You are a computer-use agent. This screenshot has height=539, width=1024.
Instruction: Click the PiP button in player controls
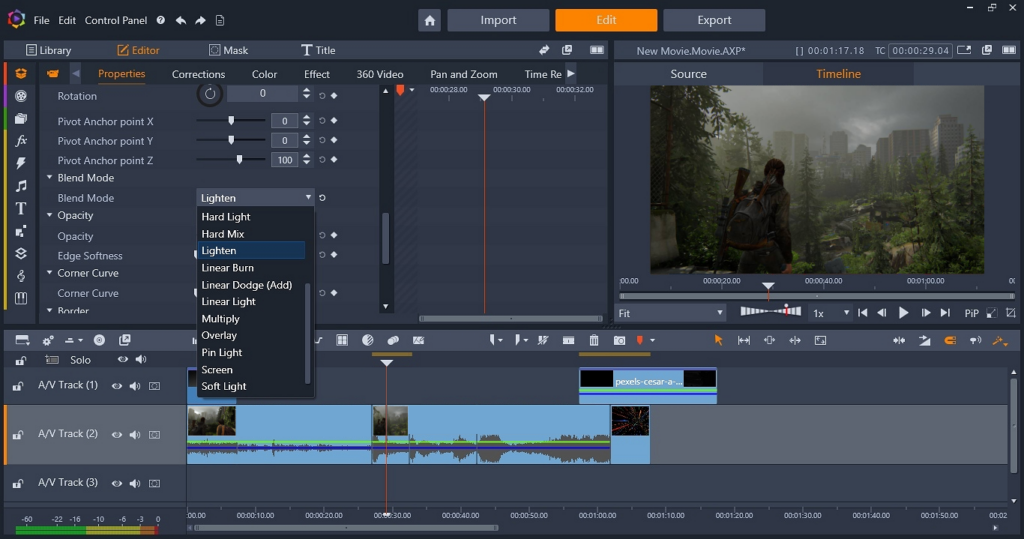coord(971,313)
